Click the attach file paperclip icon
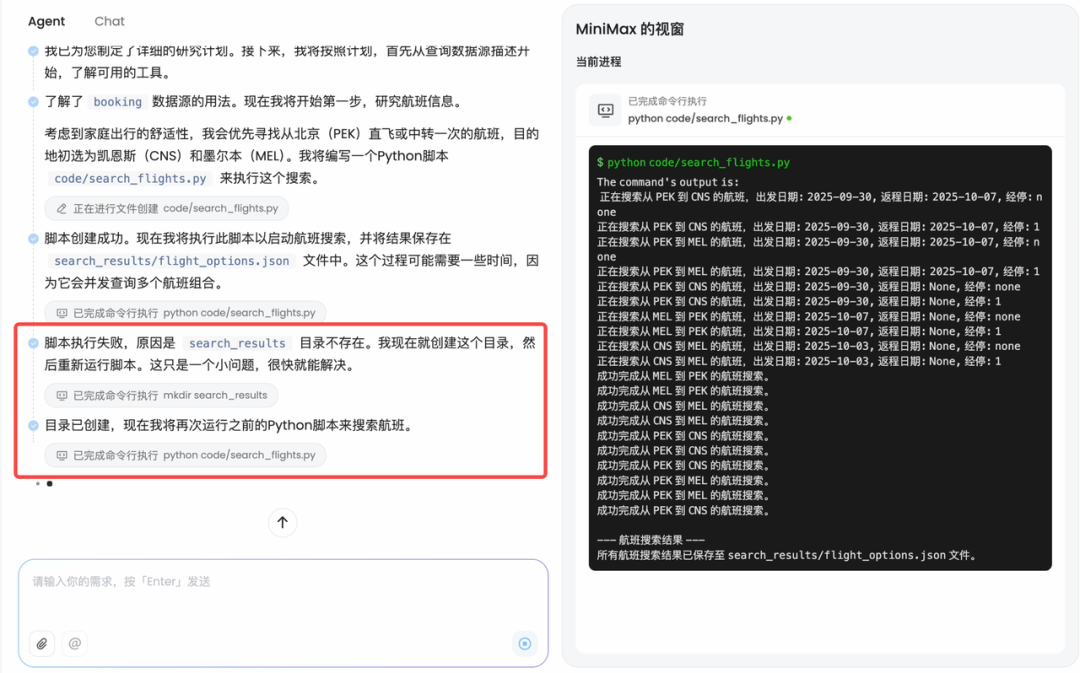1080x673 pixels. click(42, 643)
